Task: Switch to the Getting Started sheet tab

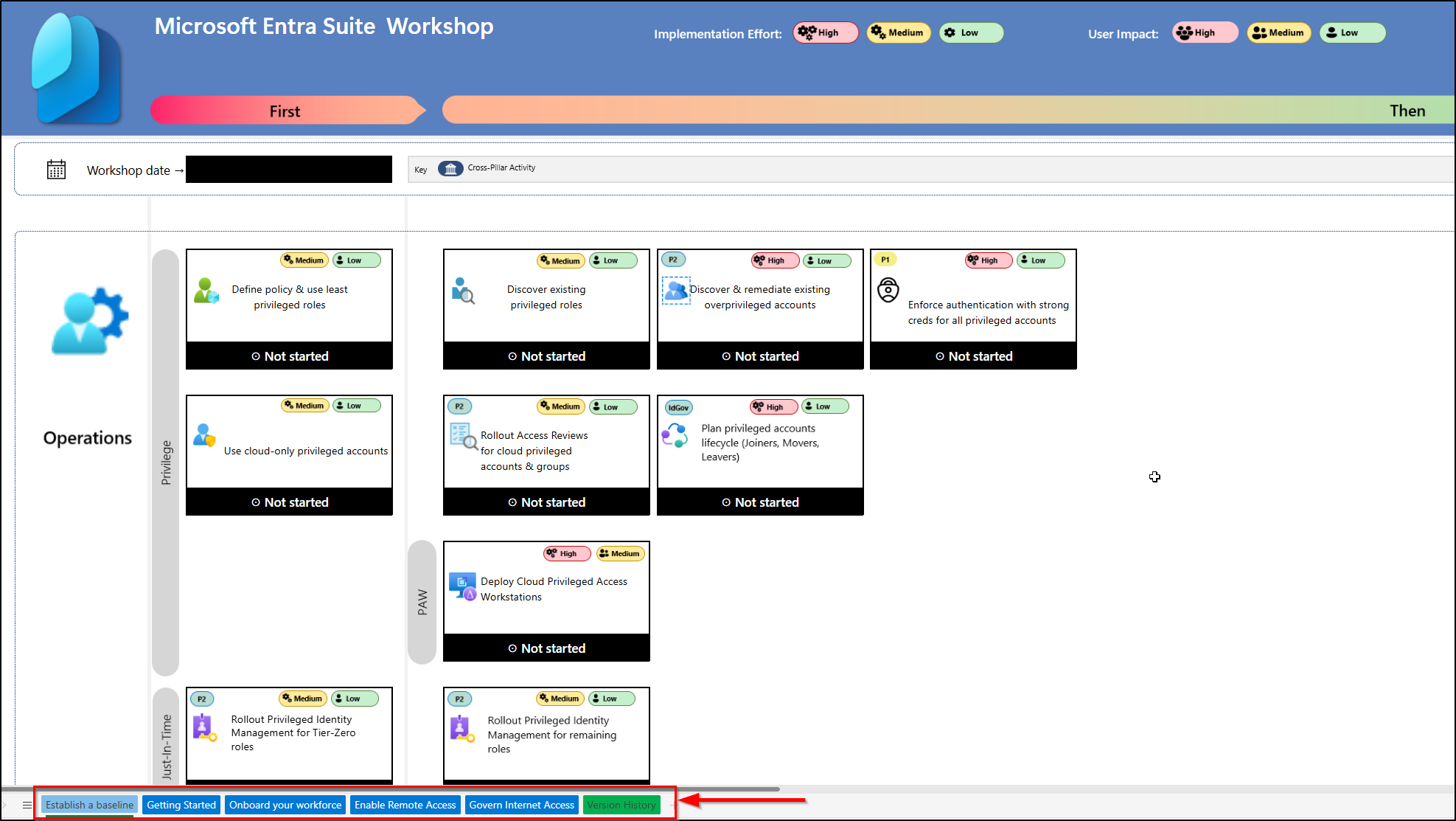Action: point(181,805)
